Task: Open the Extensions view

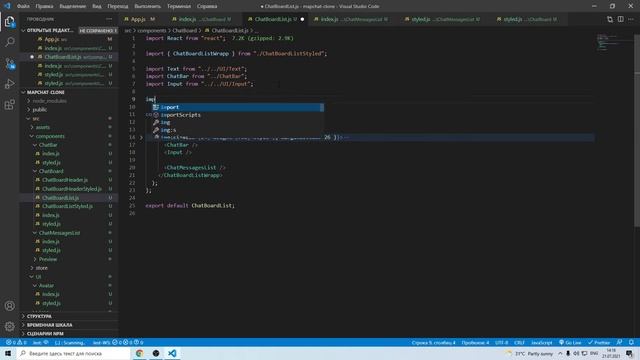Action: click(9, 105)
